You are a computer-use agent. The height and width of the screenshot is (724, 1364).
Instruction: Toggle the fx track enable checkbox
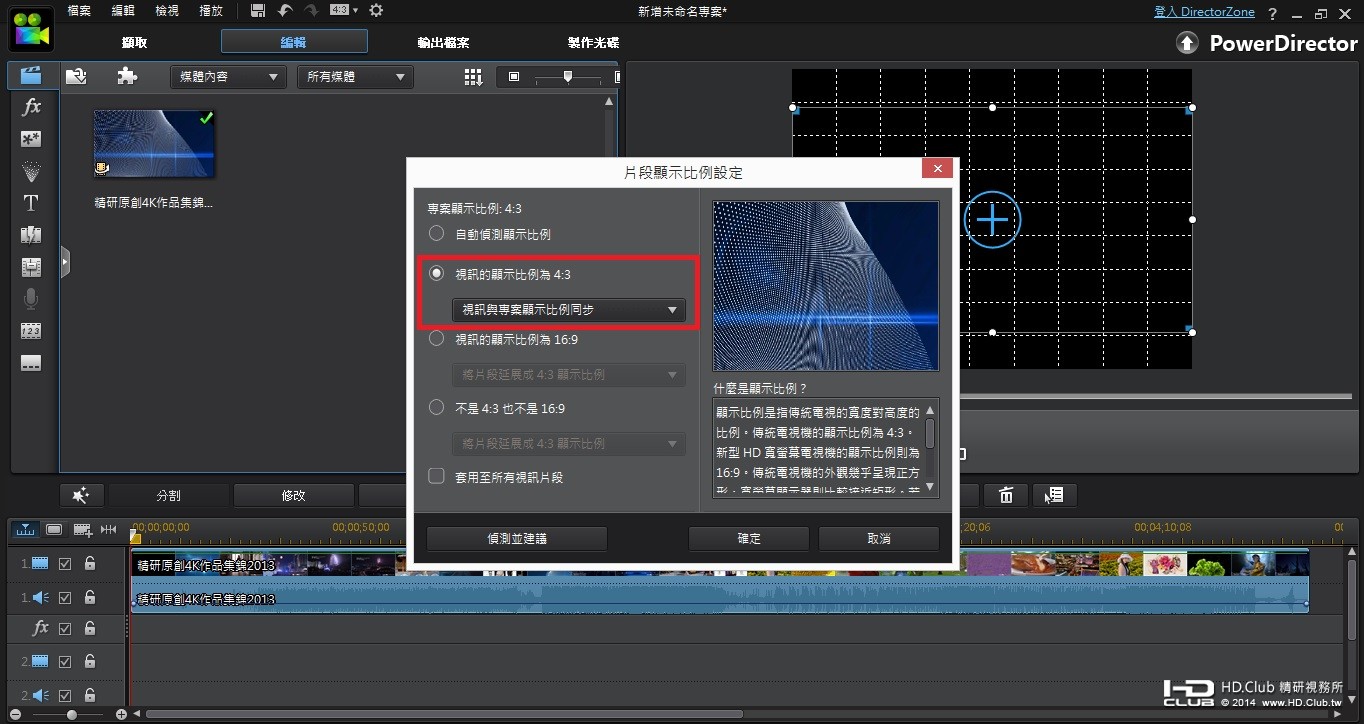click(x=65, y=629)
